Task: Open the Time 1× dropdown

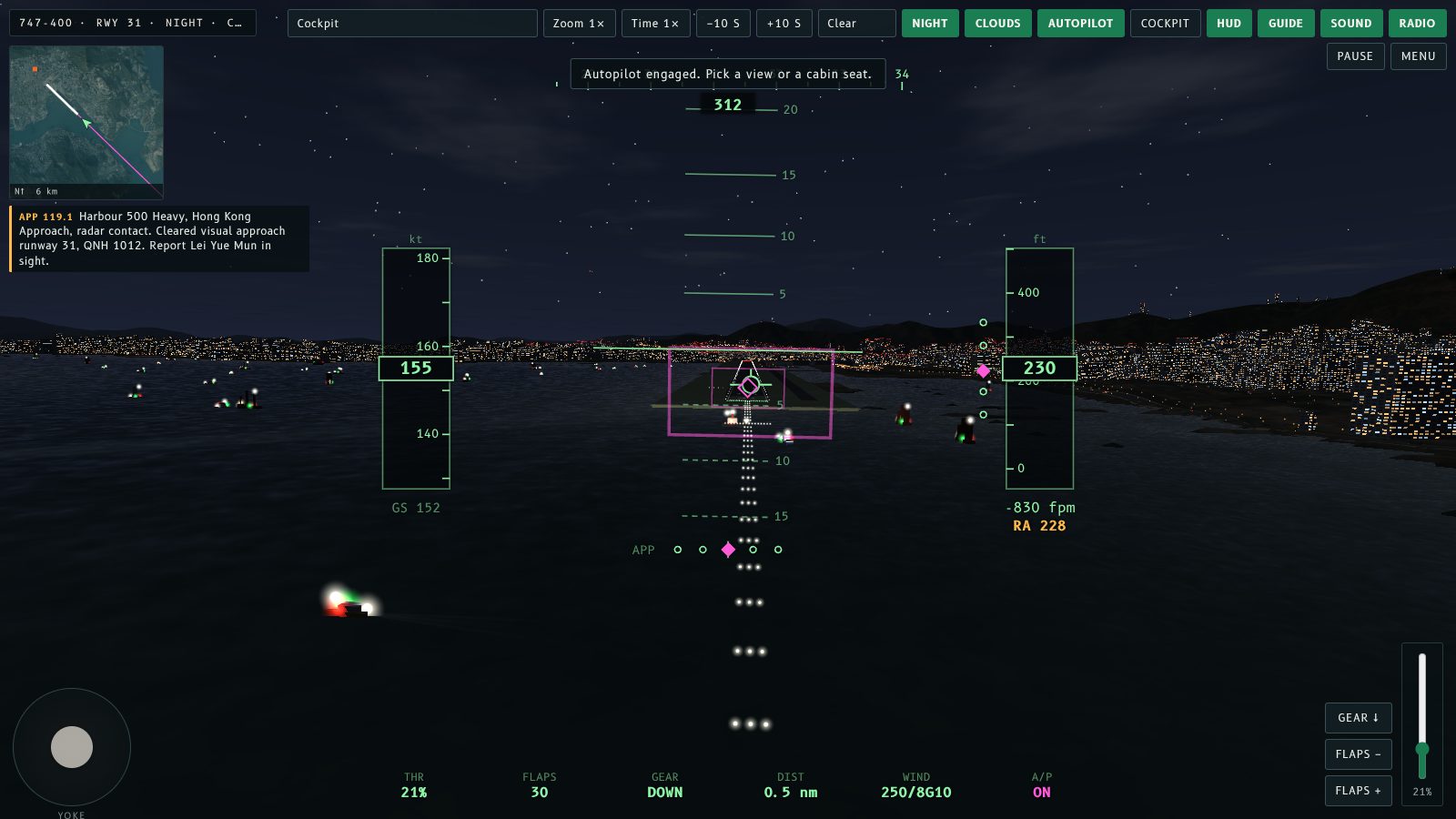Action: tap(656, 24)
